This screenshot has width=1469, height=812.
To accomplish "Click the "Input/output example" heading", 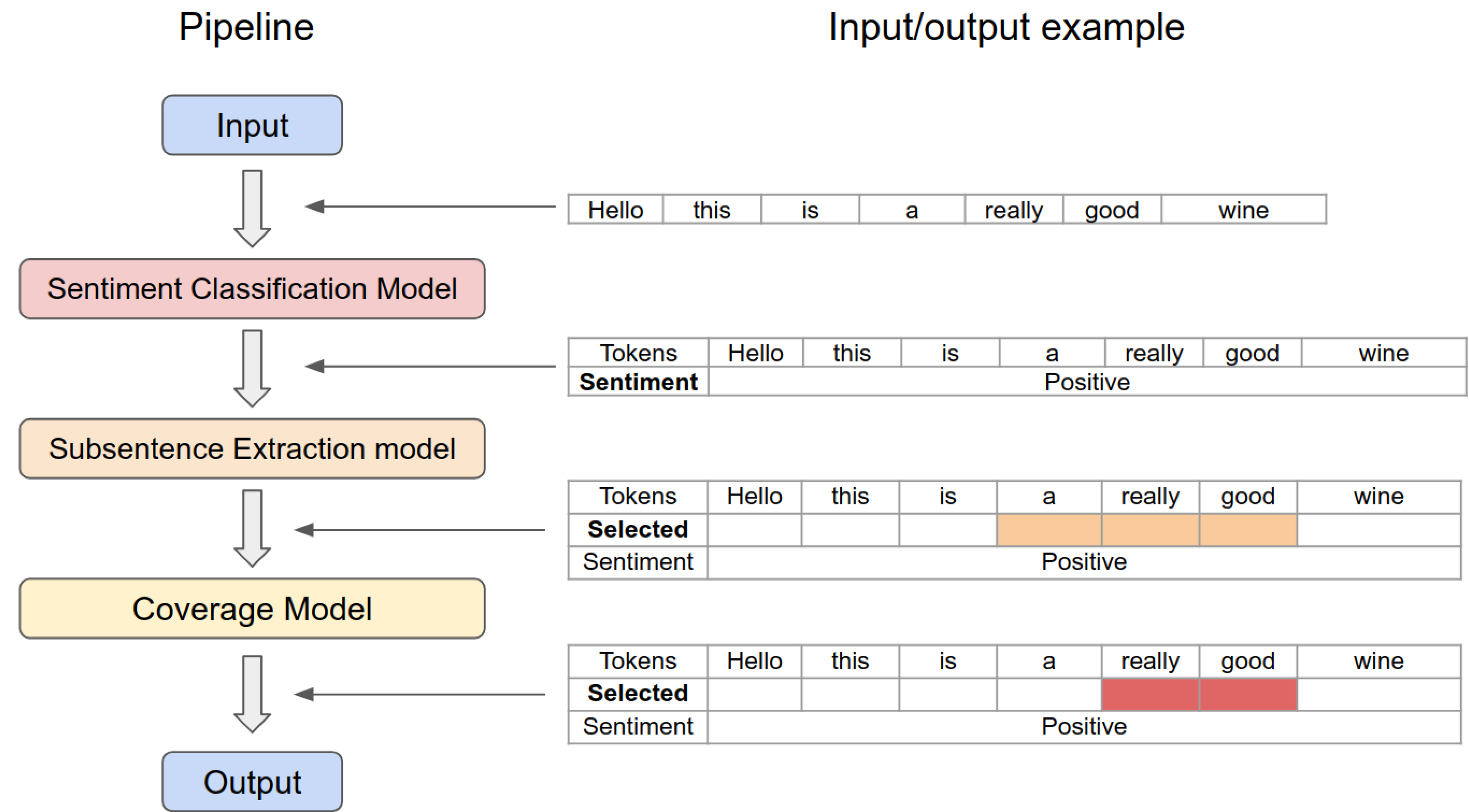I will coord(1007,27).
